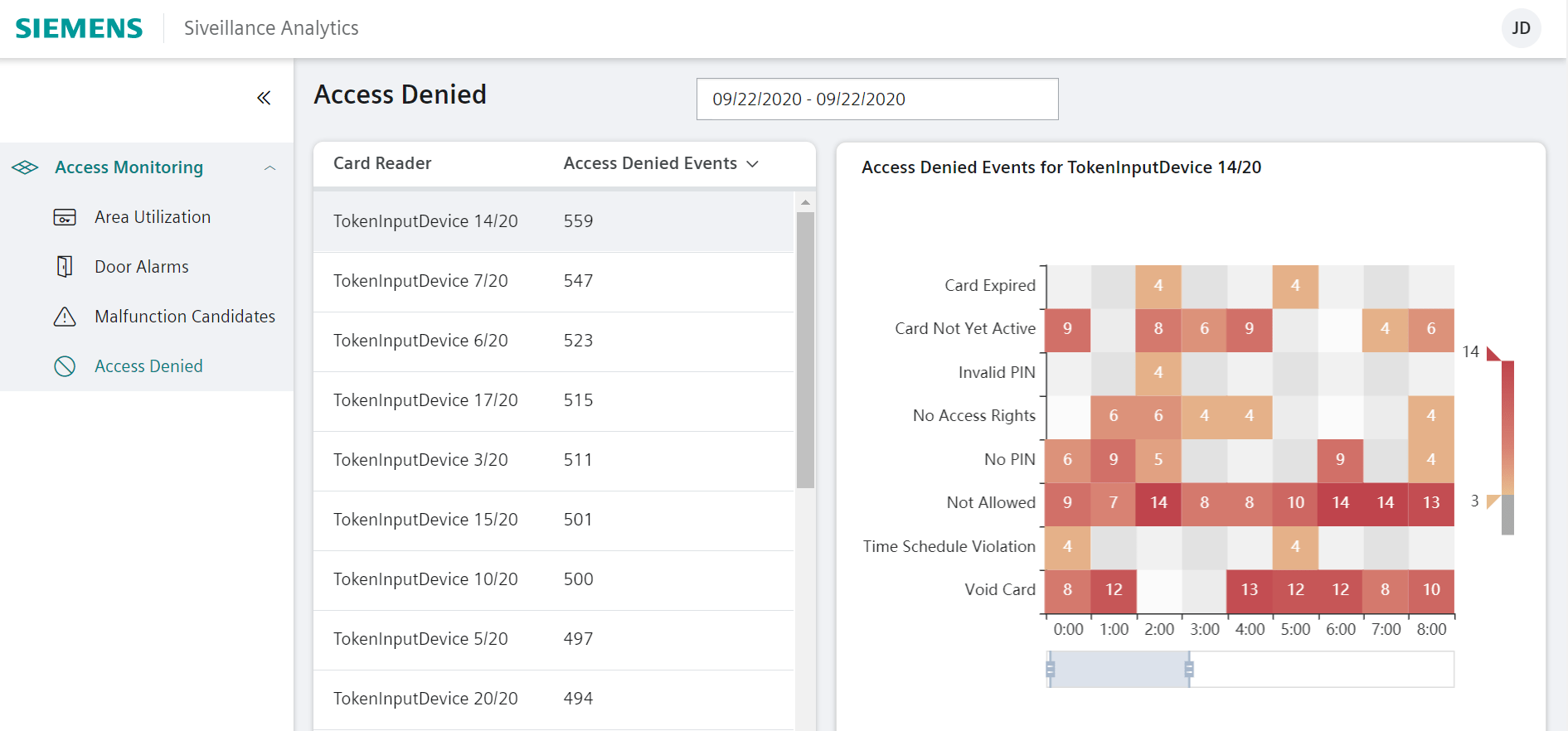Click the upper handle of color legend at 14
The width and height of the screenshot is (1568, 731).
[x=1493, y=354]
